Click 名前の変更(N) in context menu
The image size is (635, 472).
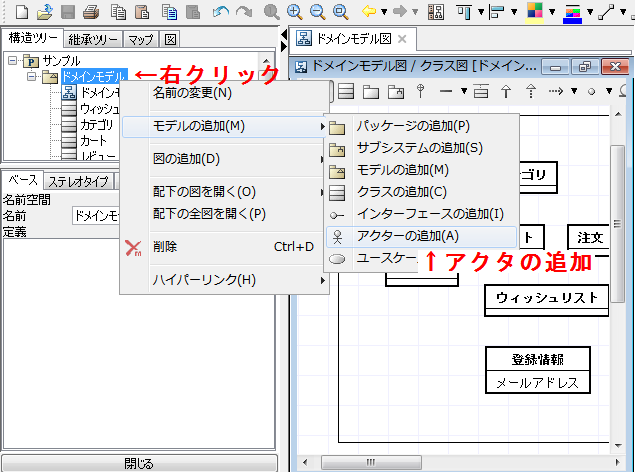point(192,93)
